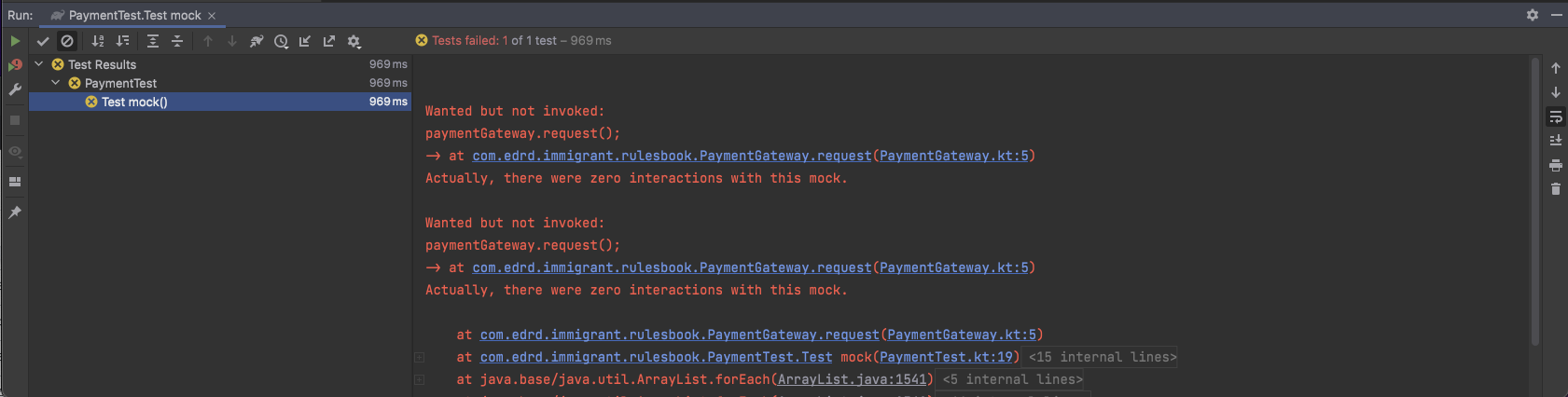
Task: Toggle Soft-Wrap in console sidebar
Action: click(x=1556, y=117)
